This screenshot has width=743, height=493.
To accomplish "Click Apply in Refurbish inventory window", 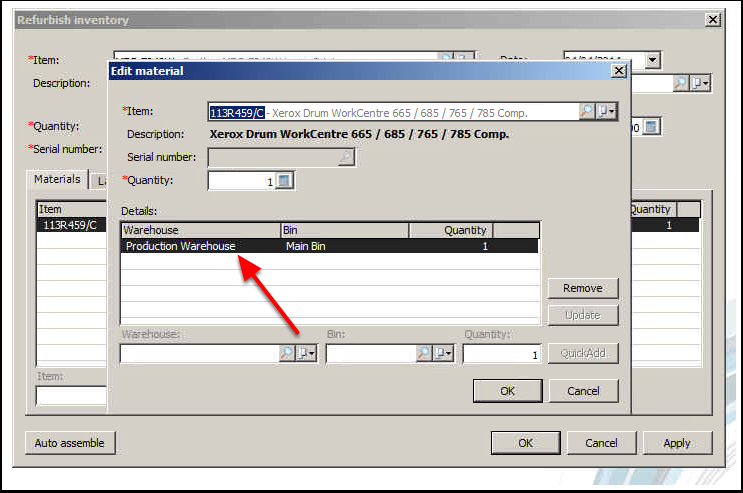I will 677,443.
